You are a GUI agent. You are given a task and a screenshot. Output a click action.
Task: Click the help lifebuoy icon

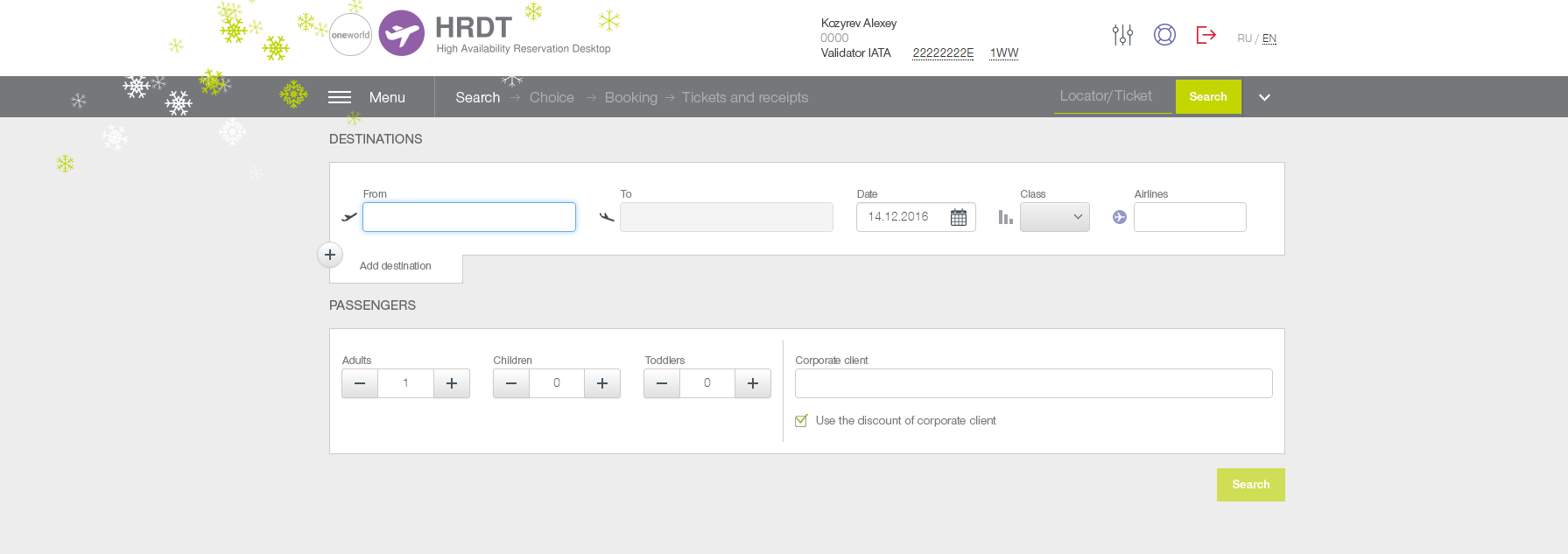click(x=1164, y=35)
